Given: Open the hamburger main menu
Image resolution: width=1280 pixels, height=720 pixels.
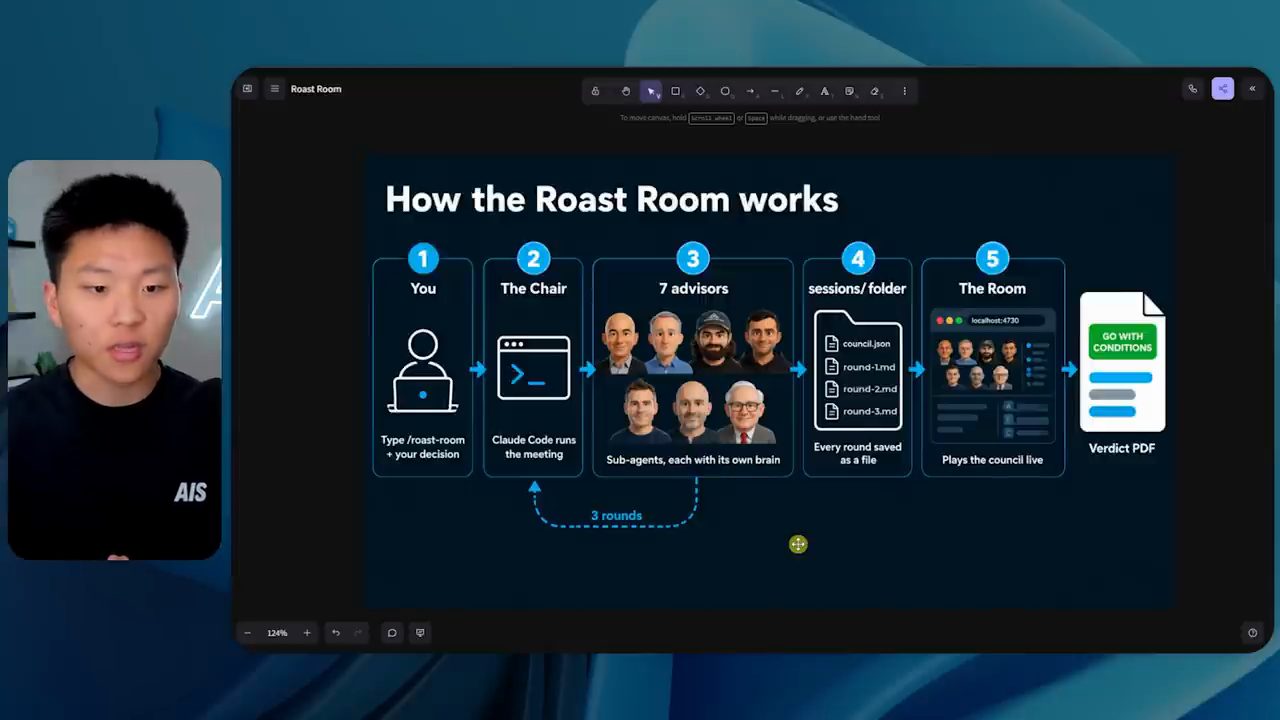Looking at the screenshot, I should (x=275, y=89).
